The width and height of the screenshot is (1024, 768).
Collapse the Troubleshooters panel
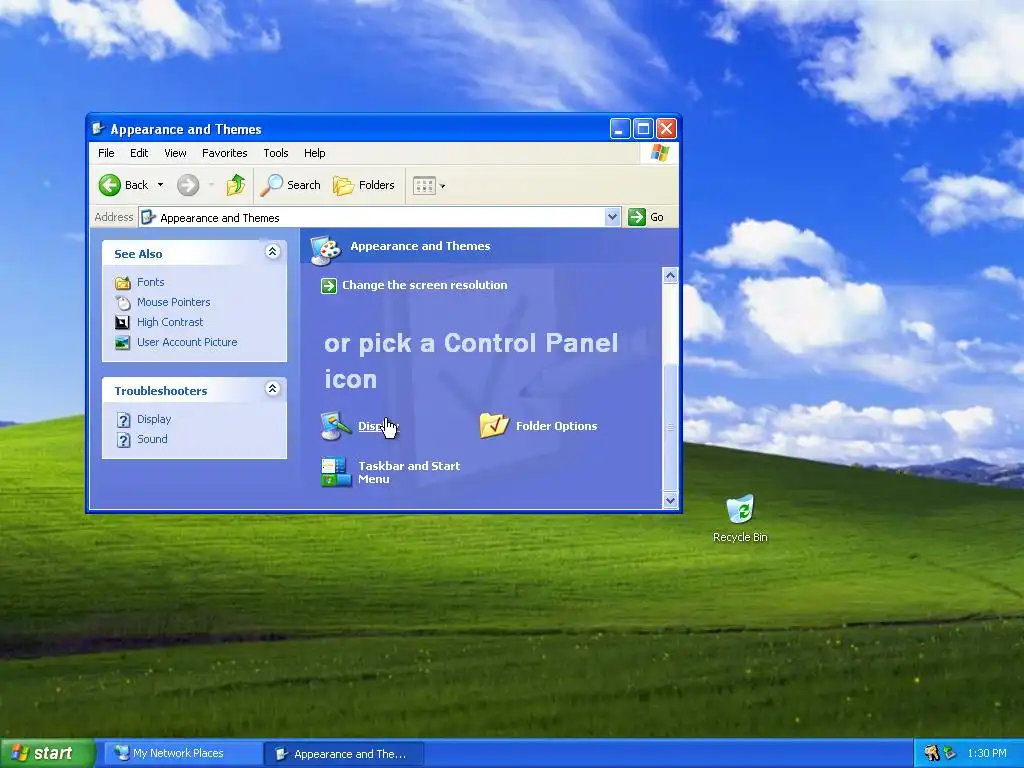pos(272,389)
